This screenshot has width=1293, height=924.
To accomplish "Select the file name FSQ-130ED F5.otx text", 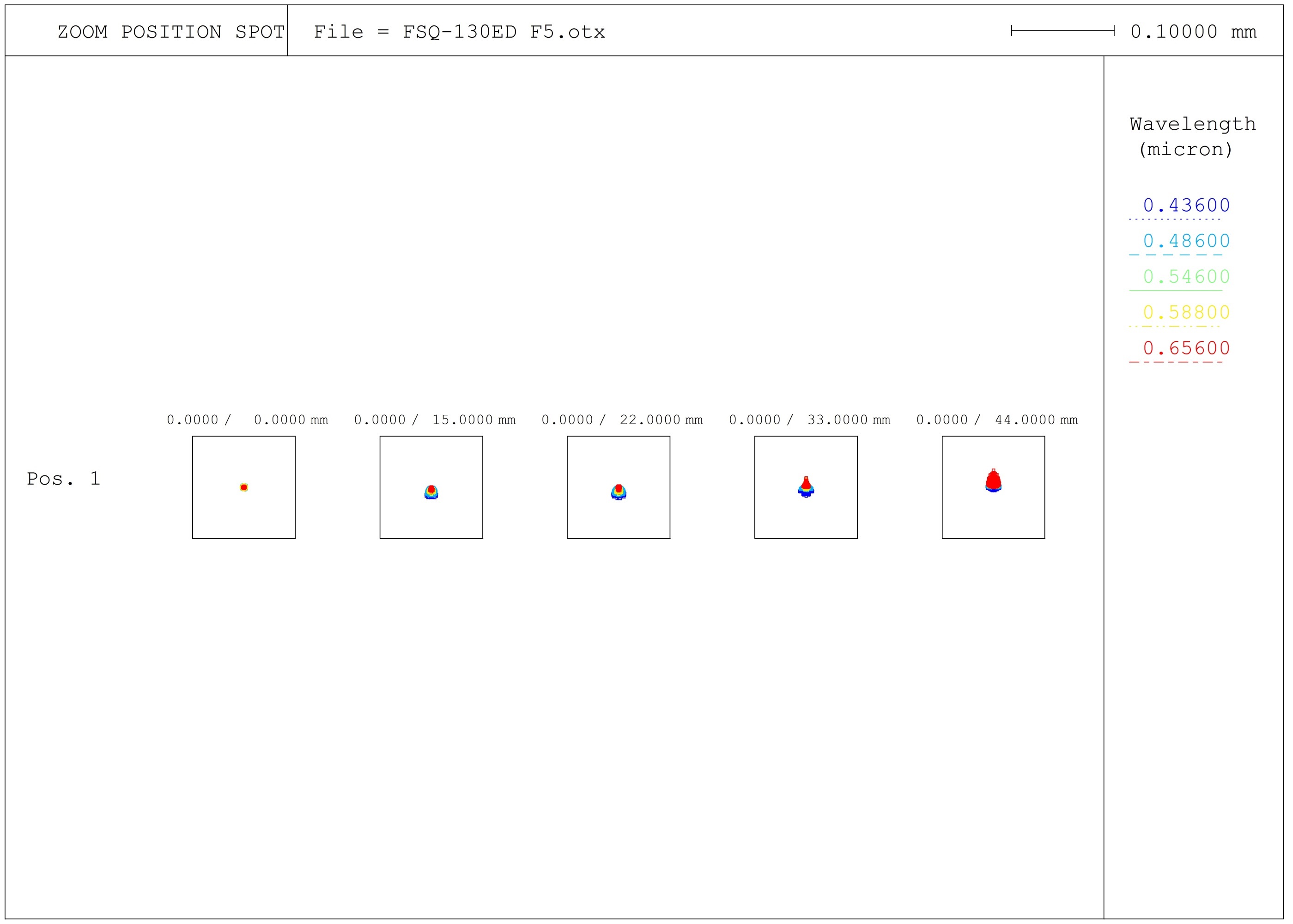I will pos(504,32).
